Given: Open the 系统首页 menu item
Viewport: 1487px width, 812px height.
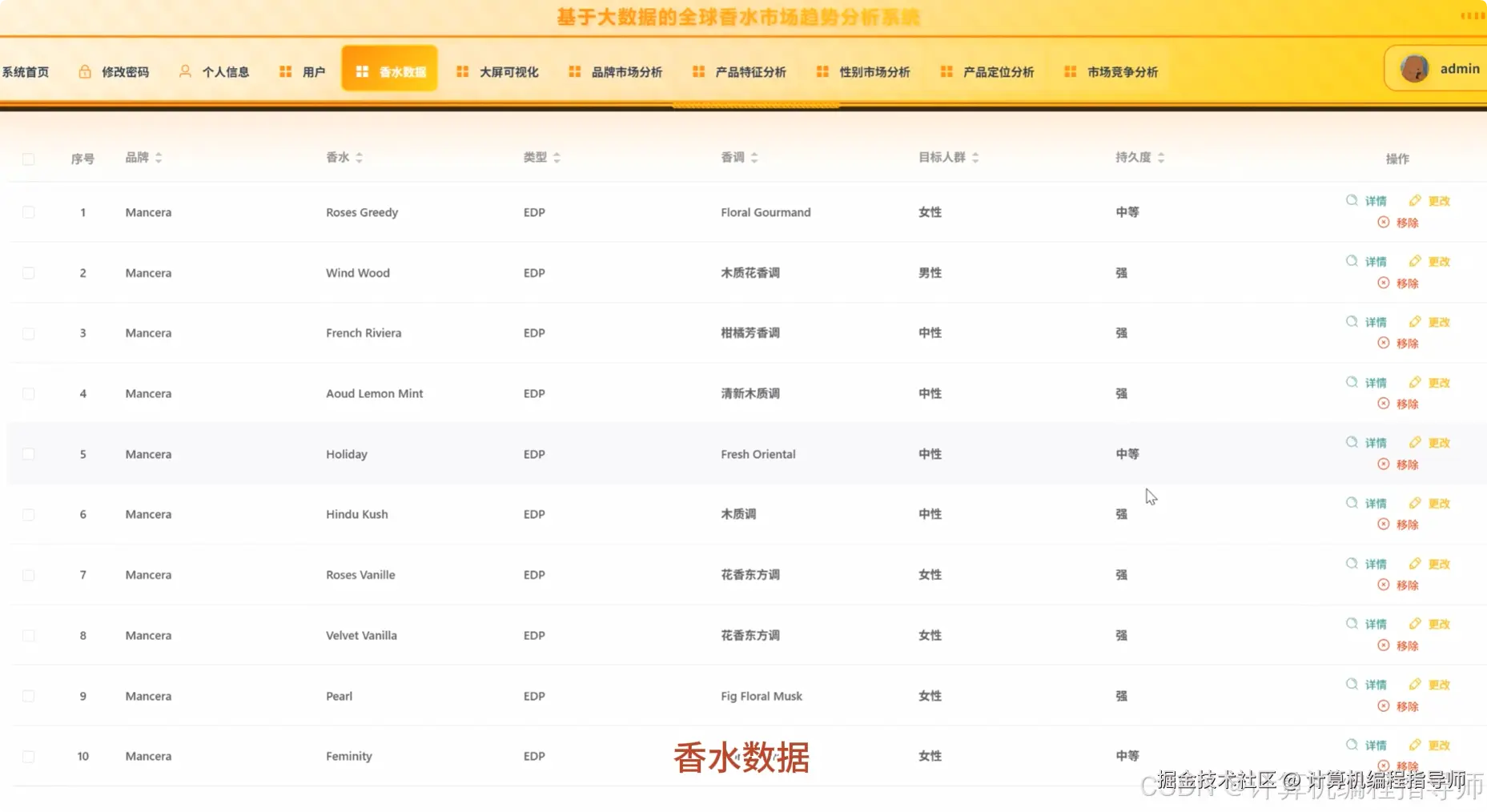Looking at the screenshot, I should [x=26, y=70].
